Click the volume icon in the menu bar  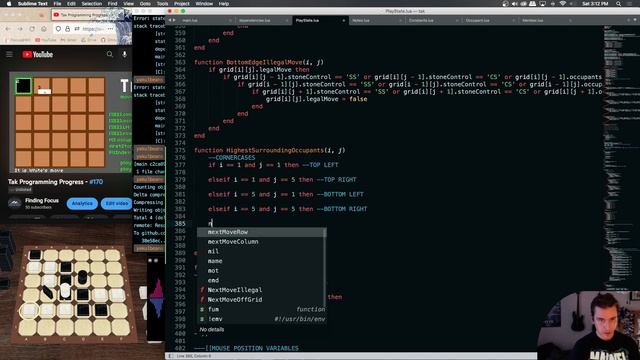point(514,4)
